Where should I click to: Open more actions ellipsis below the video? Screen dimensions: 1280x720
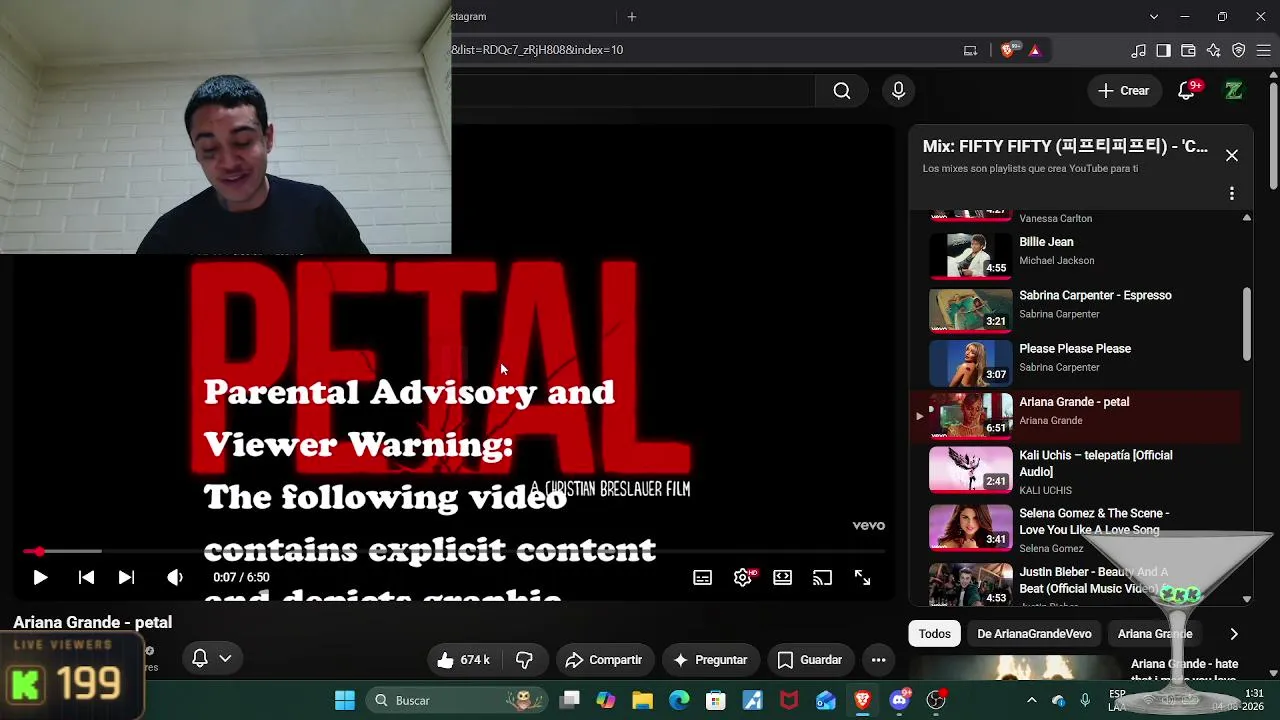(x=879, y=660)
